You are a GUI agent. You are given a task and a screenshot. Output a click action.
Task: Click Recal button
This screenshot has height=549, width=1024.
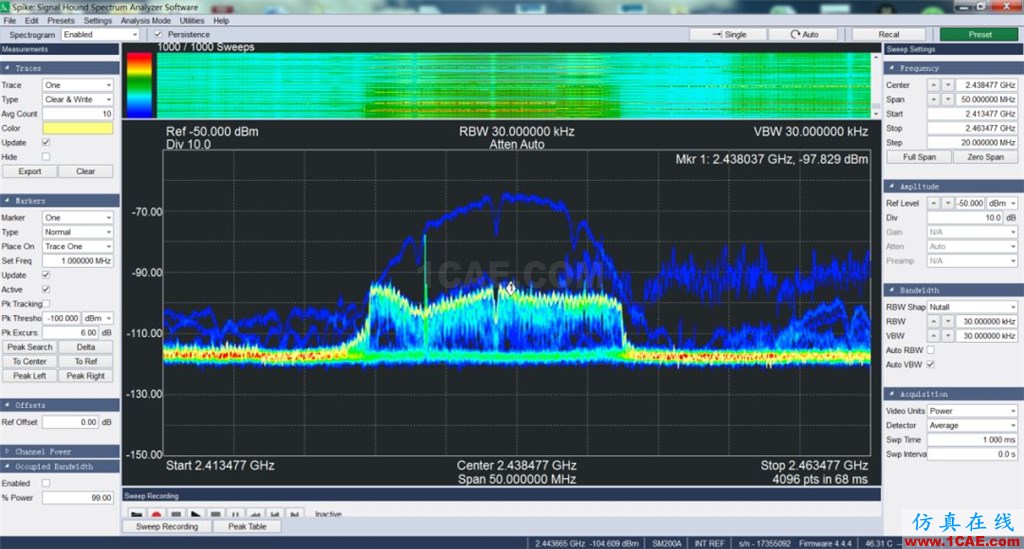pos(888,34)
